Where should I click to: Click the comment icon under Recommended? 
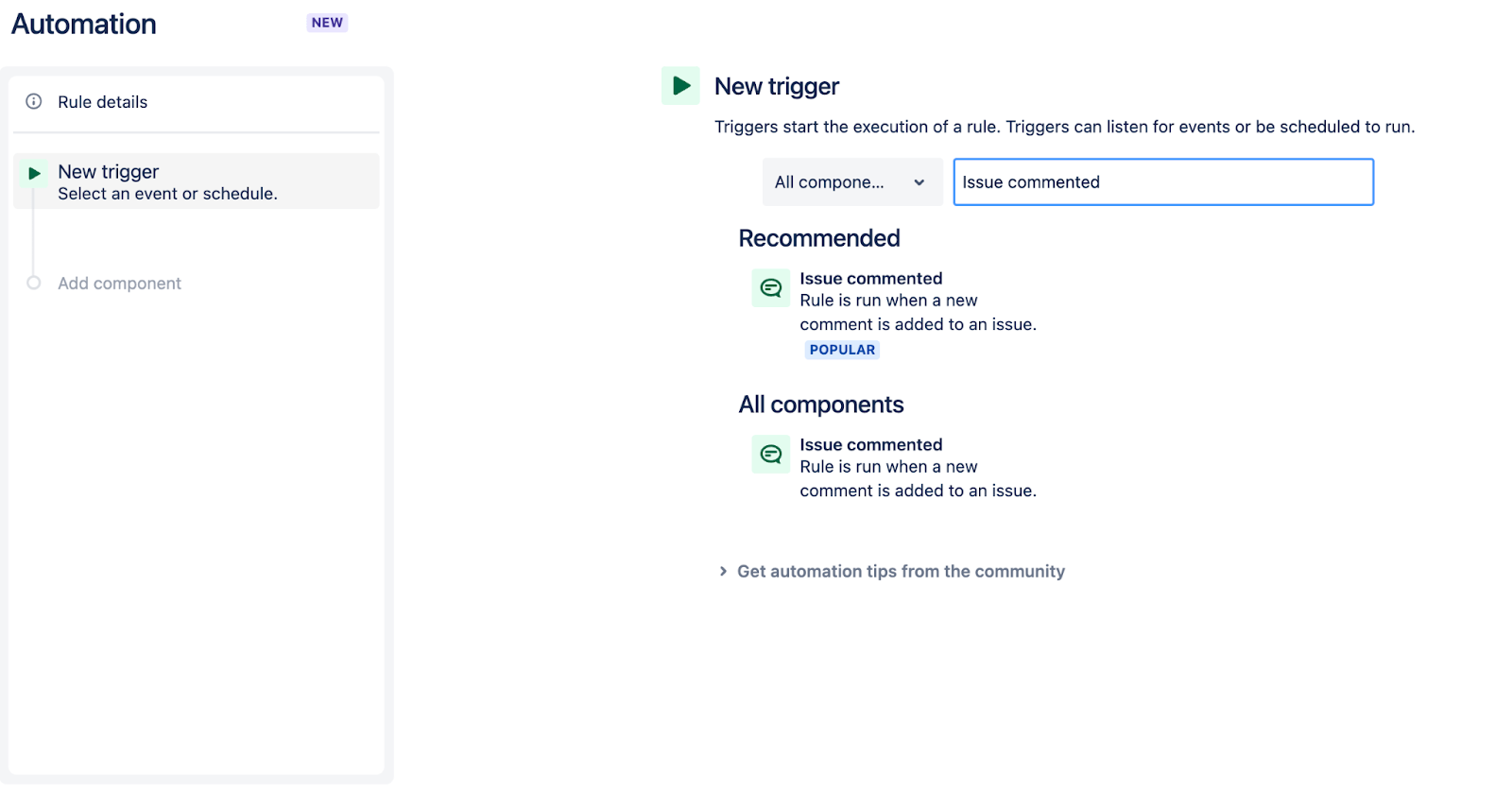click(x=771, y=288)
